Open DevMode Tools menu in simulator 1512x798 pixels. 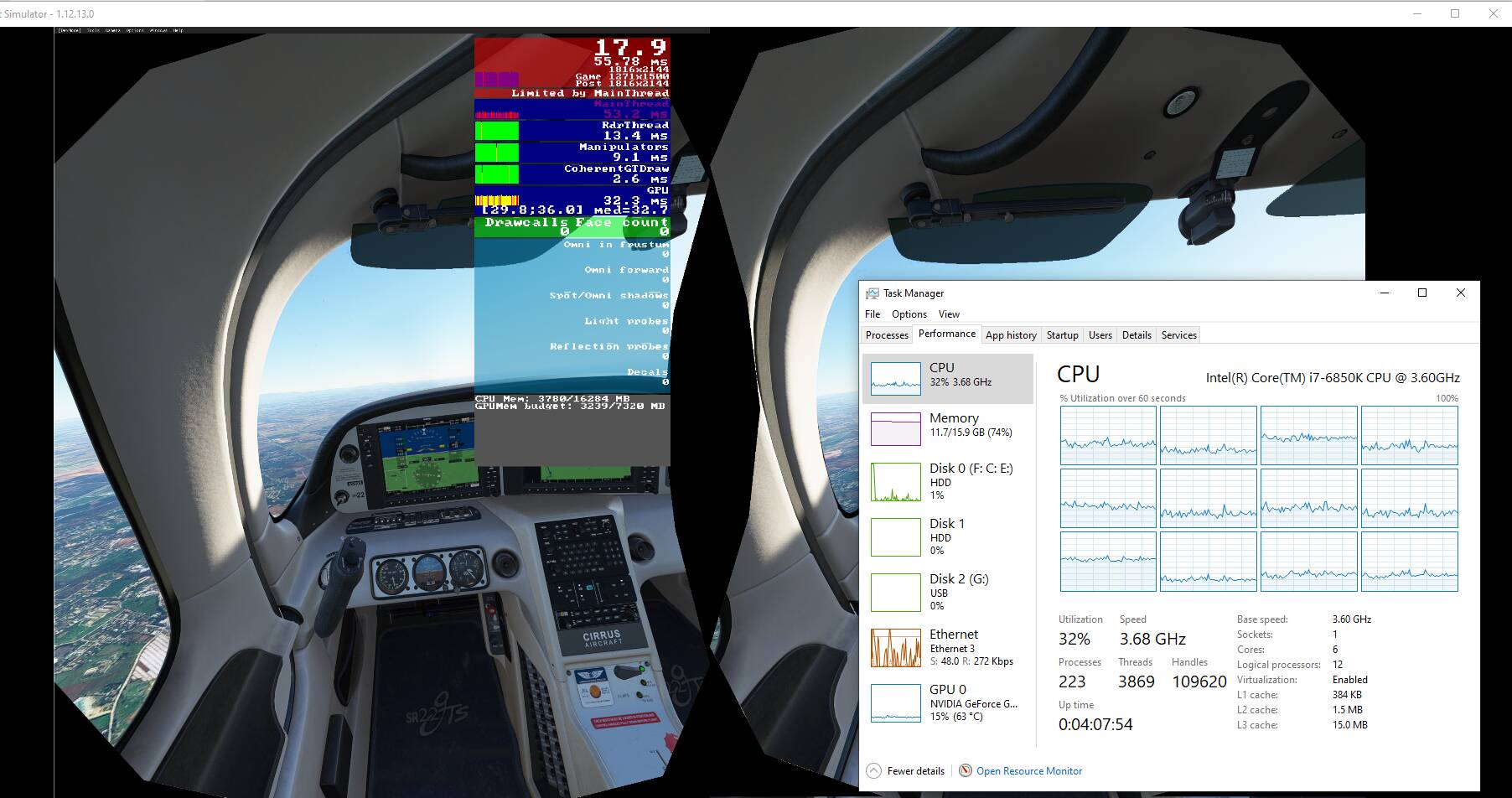[x=93, y=30]
